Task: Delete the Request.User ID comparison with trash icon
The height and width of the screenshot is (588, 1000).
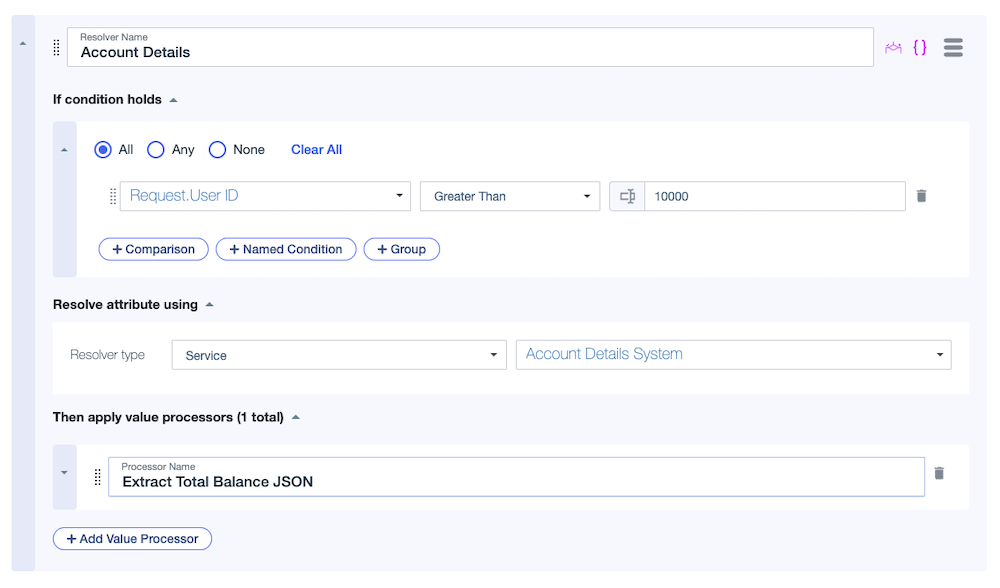Action: coord(921,196)
